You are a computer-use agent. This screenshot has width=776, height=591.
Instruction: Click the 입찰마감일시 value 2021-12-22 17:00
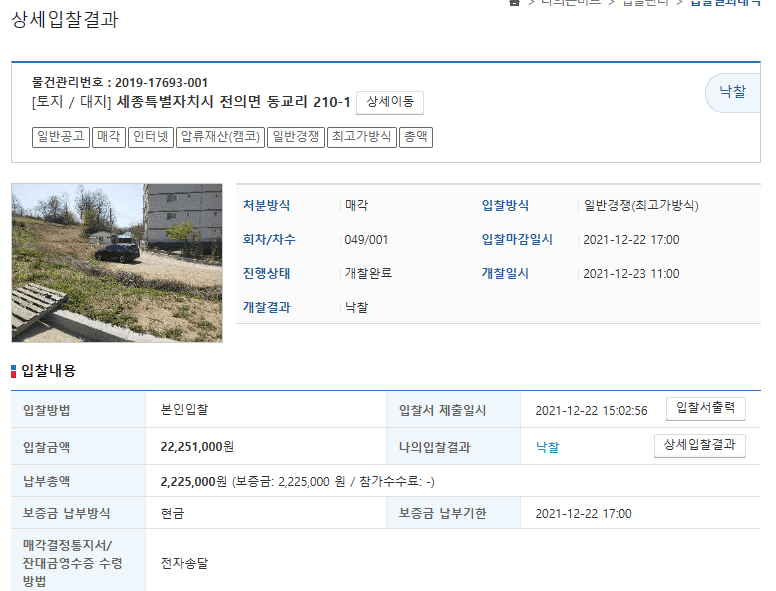631,240
